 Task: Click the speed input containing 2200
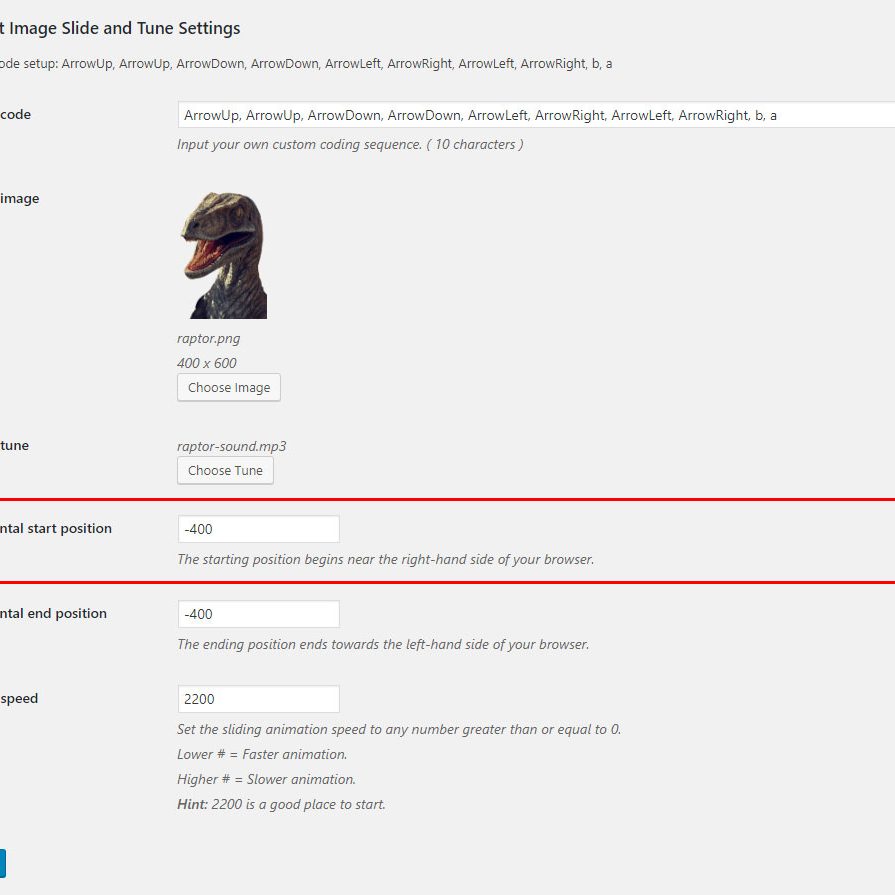click(258, 699)
